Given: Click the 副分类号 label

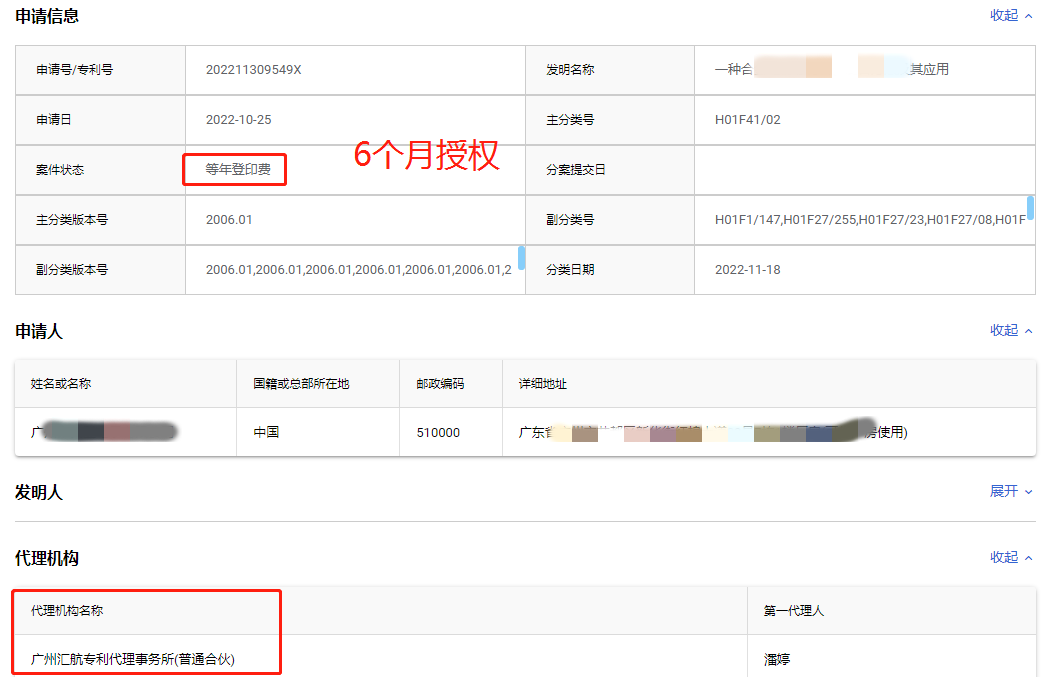Looking at the screenshot, I should (x=570, y=220).
